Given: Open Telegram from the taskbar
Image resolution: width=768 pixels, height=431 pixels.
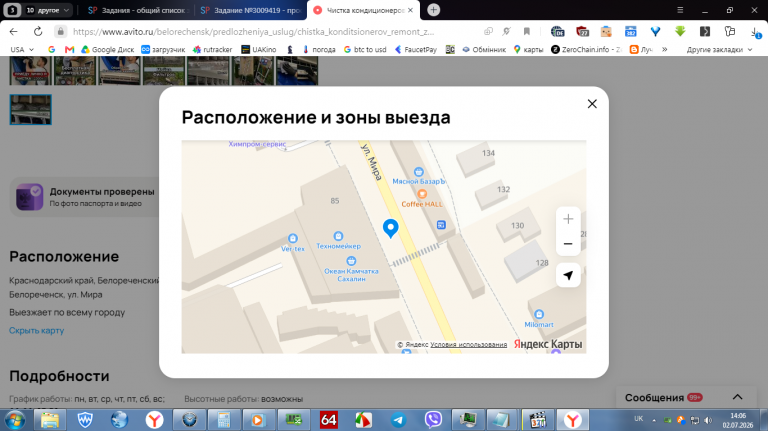Looking at the screenshot, I should [398, 420].
